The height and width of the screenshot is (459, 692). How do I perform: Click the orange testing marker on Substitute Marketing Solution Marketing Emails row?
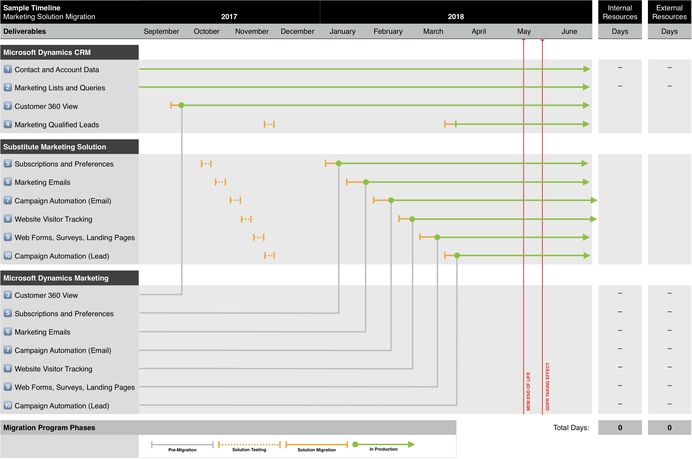pyautogui.click(x=220, y=182)
